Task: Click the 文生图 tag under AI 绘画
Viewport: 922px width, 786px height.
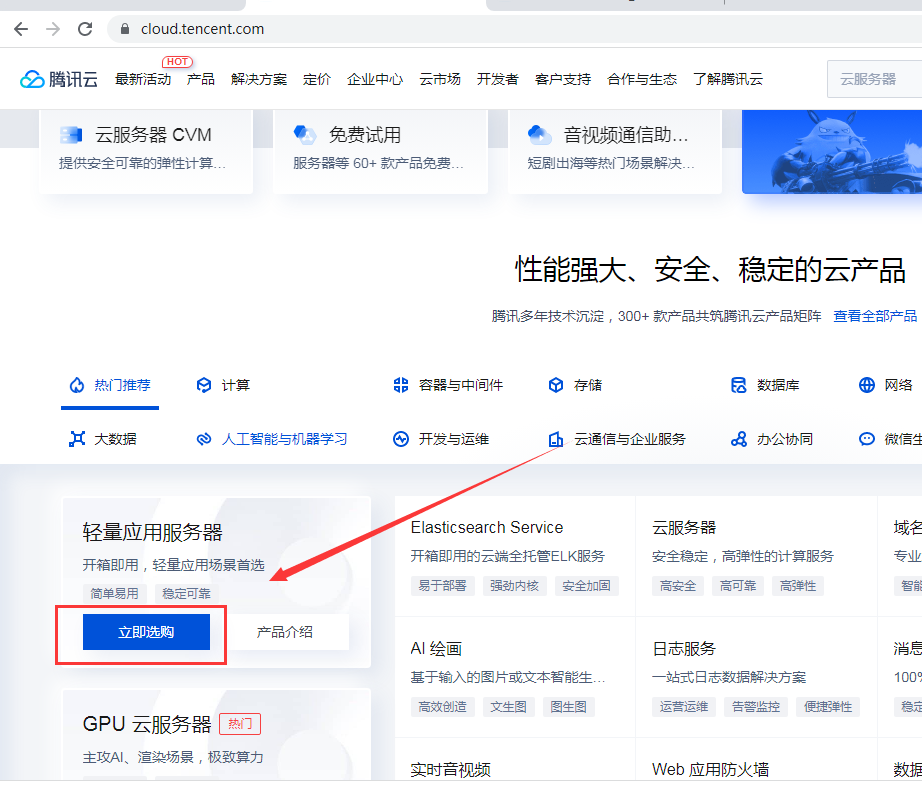Action: tap(509, 707)
